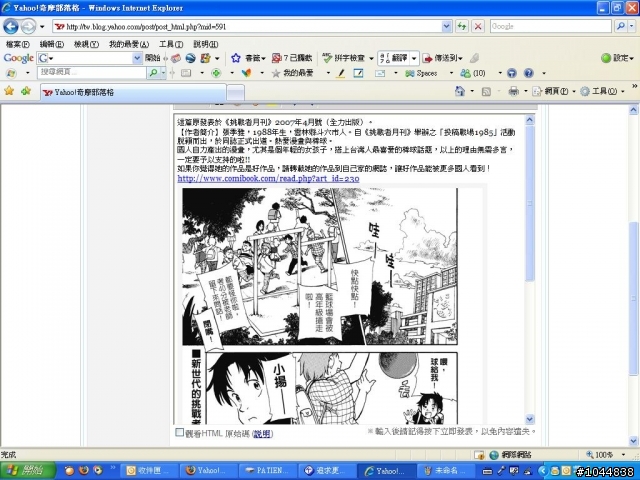Click the Refresh page icon
The image size is (640, 480).
coord(462,27)
